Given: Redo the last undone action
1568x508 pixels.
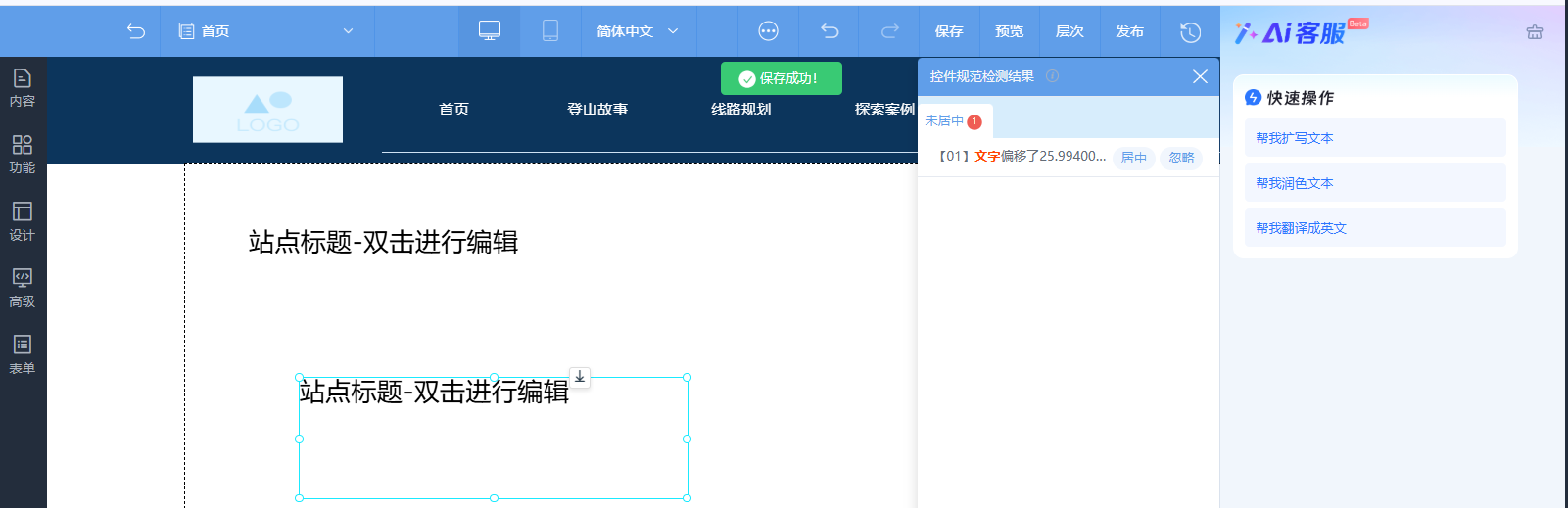Looking at the screenshot, I should (x=889, y=31).
